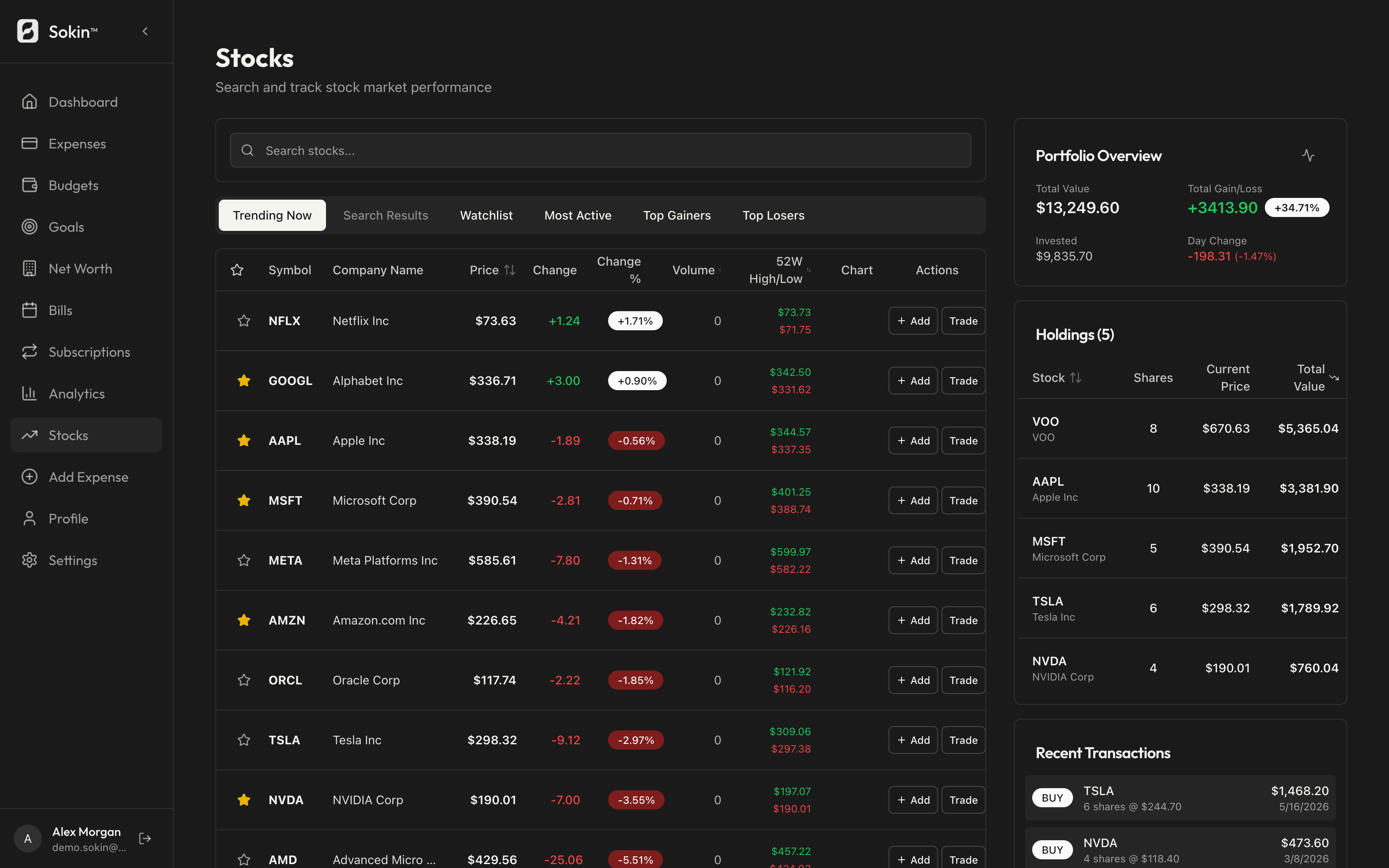The height and width of the screenshot is (868, 1389).
Task: Toggle the AMZN watchlist star
Action: click(244, 620)
